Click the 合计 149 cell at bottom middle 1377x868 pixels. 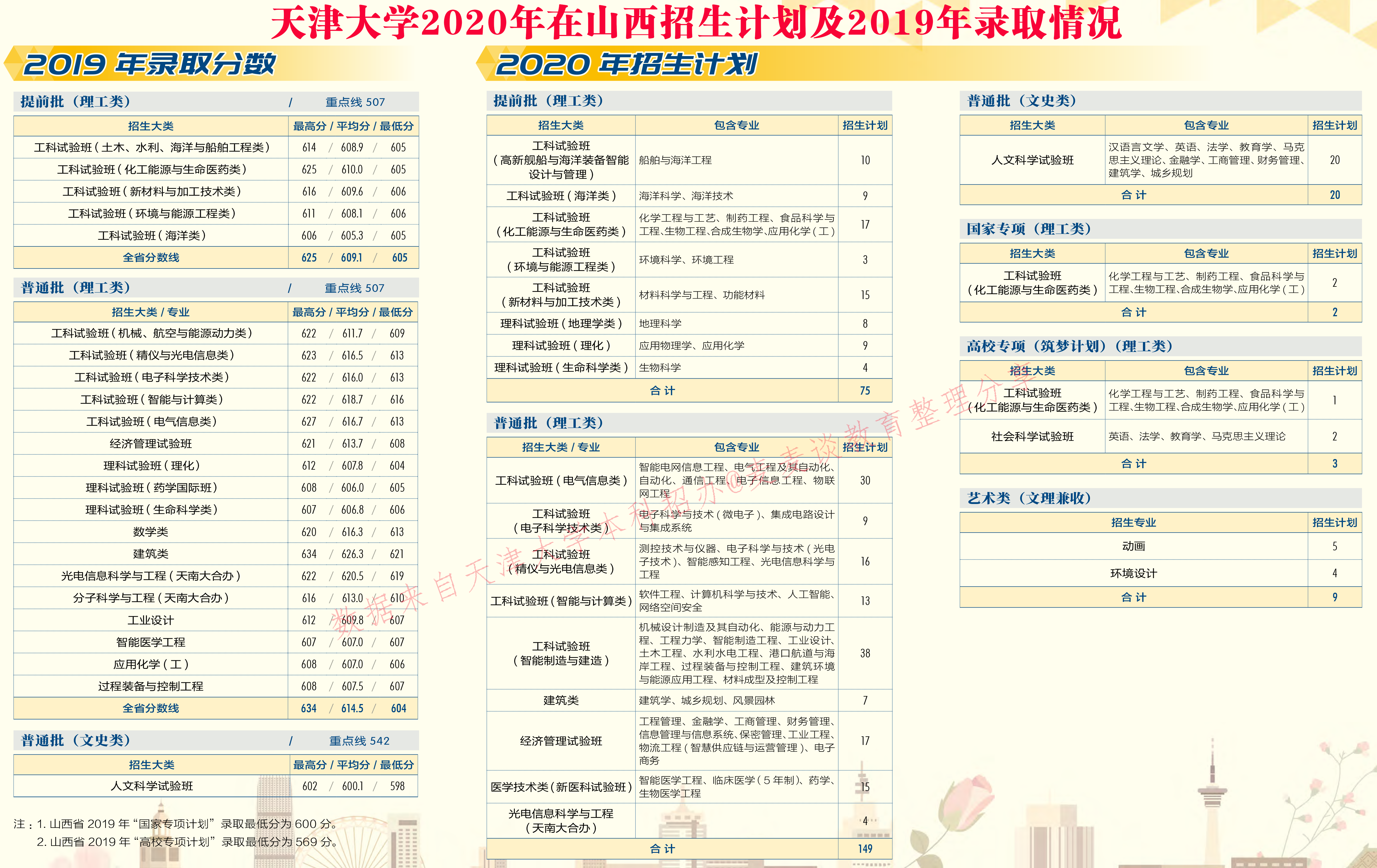click(865, 849)
